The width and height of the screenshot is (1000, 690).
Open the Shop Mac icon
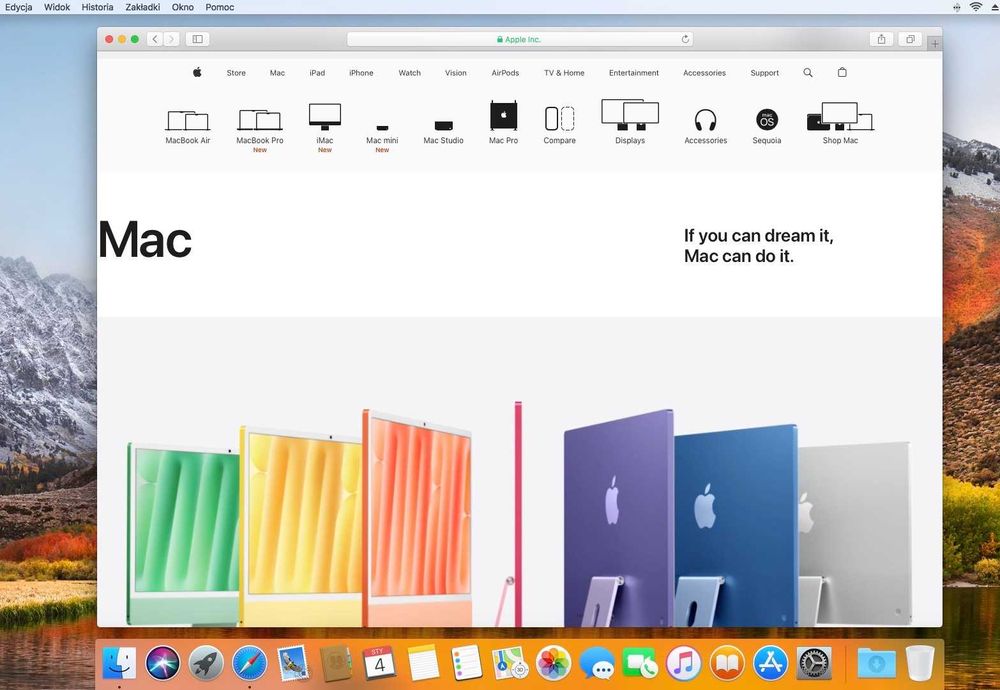pyautogui.click(x=840, y=117)
